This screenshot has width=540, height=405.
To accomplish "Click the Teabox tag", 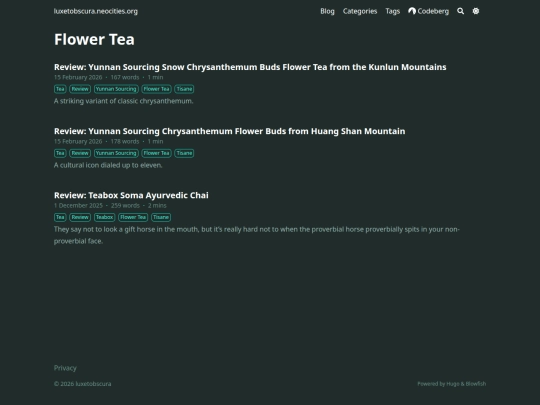I will [x=104, y=217].
